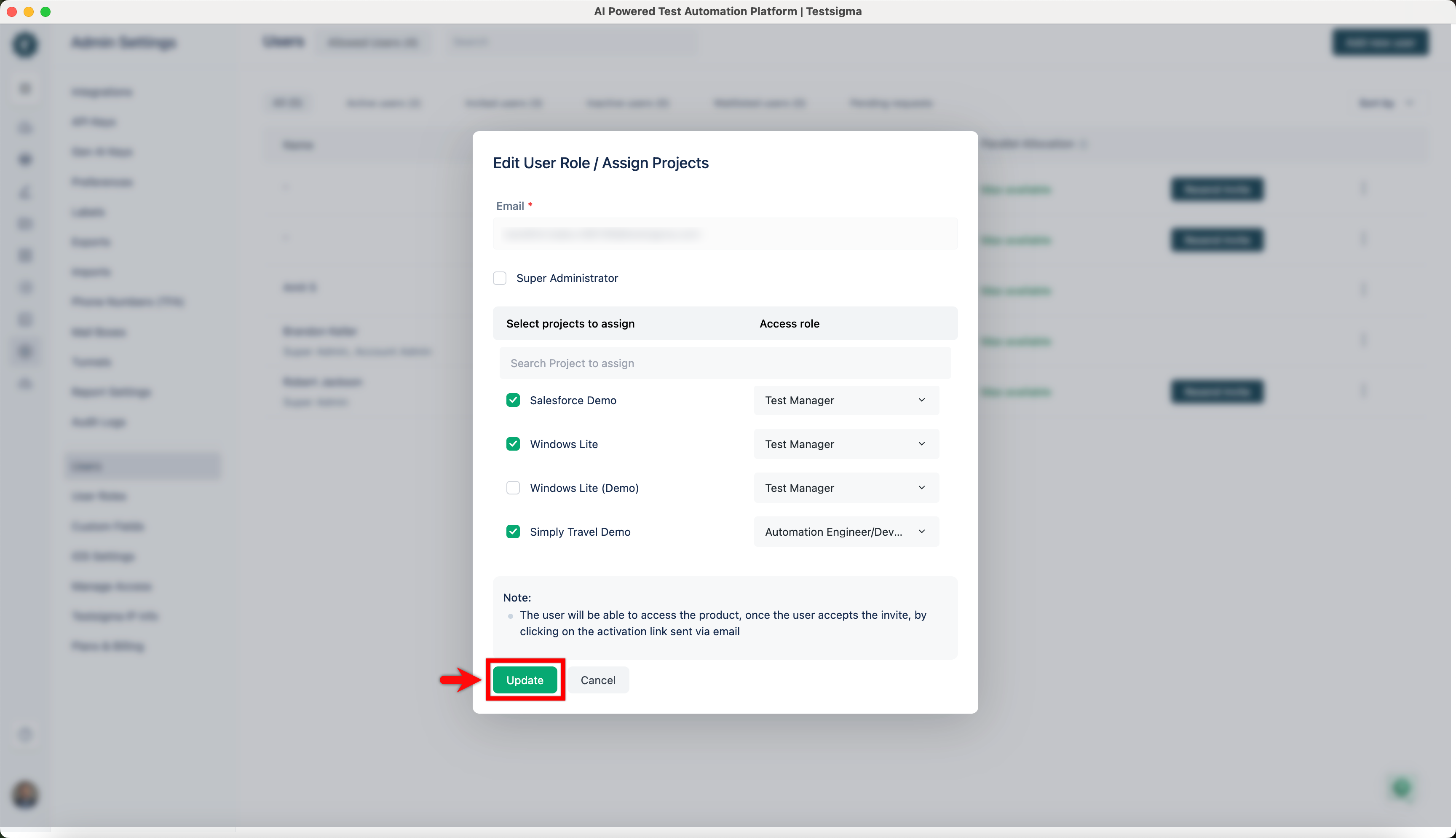Click the Email input field
This screenshot has height=838, width=1456.
point(725,234)
